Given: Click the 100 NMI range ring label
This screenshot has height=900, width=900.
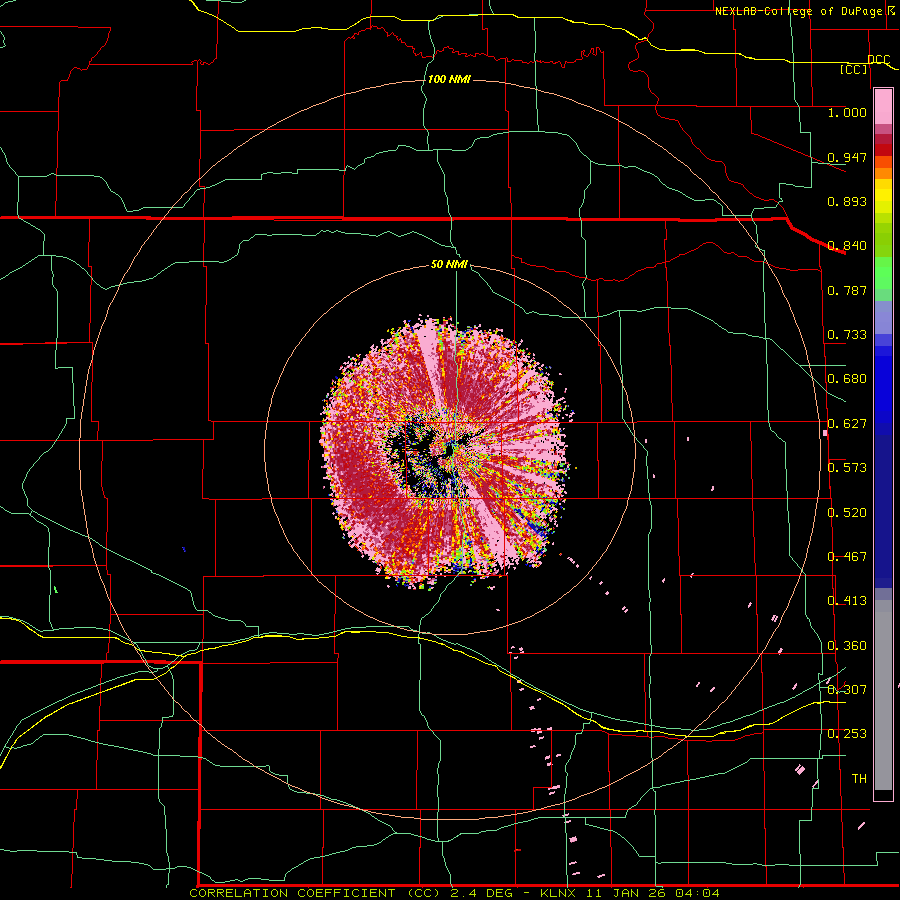Looking at the screenshot, I should (449, 79).
